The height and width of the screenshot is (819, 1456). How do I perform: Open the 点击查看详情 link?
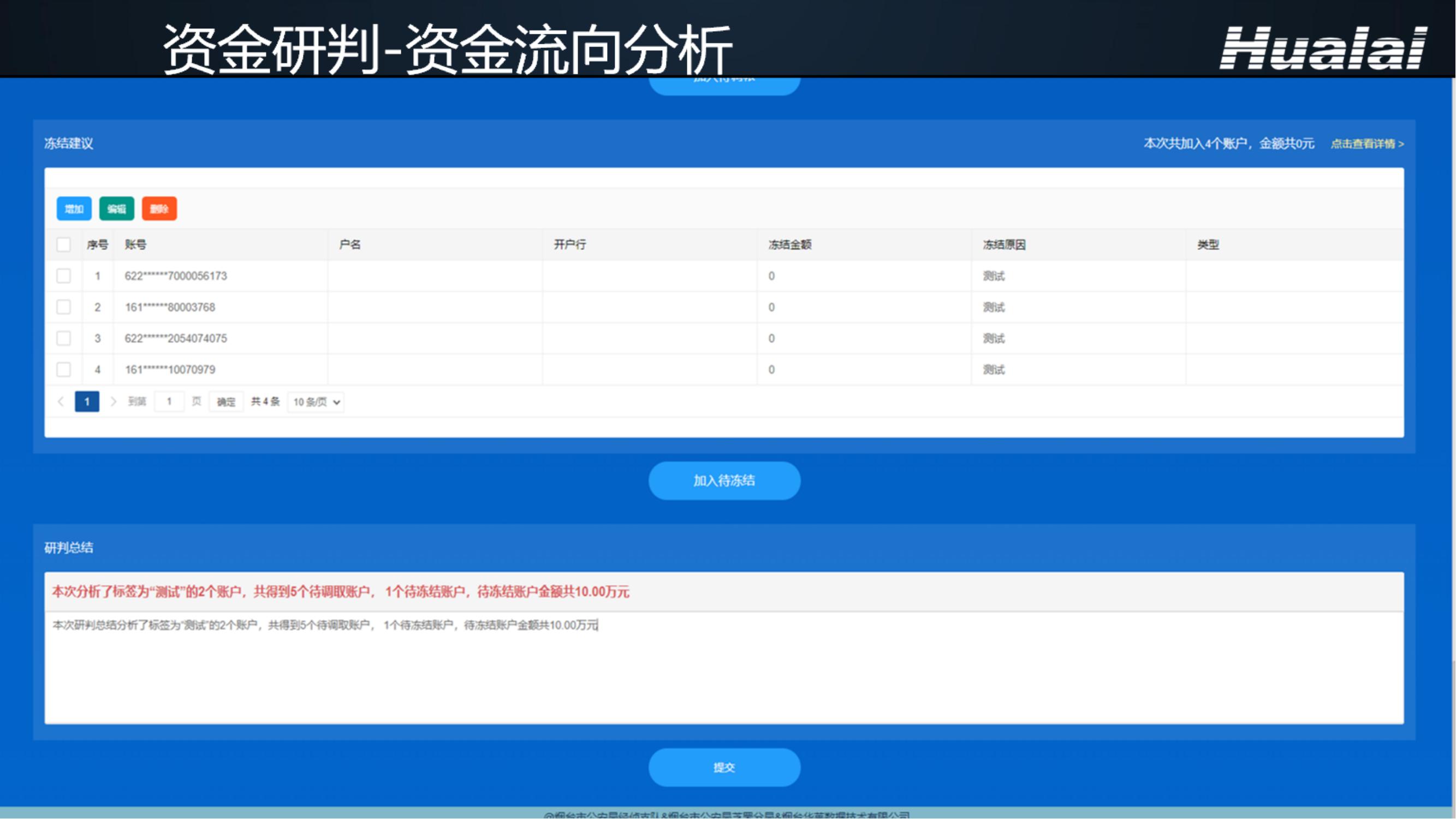(1367, 144)
